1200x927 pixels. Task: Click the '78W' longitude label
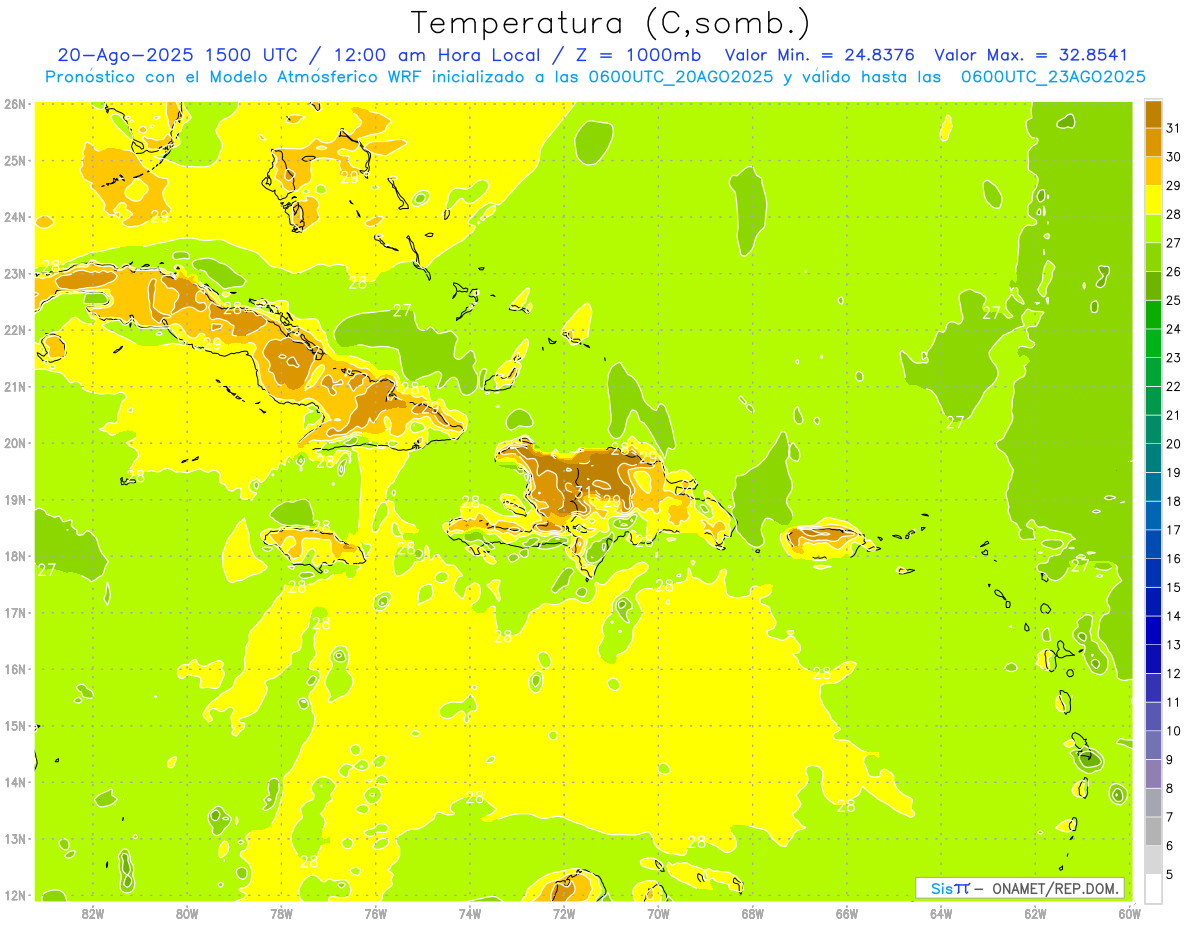point(281,914)
